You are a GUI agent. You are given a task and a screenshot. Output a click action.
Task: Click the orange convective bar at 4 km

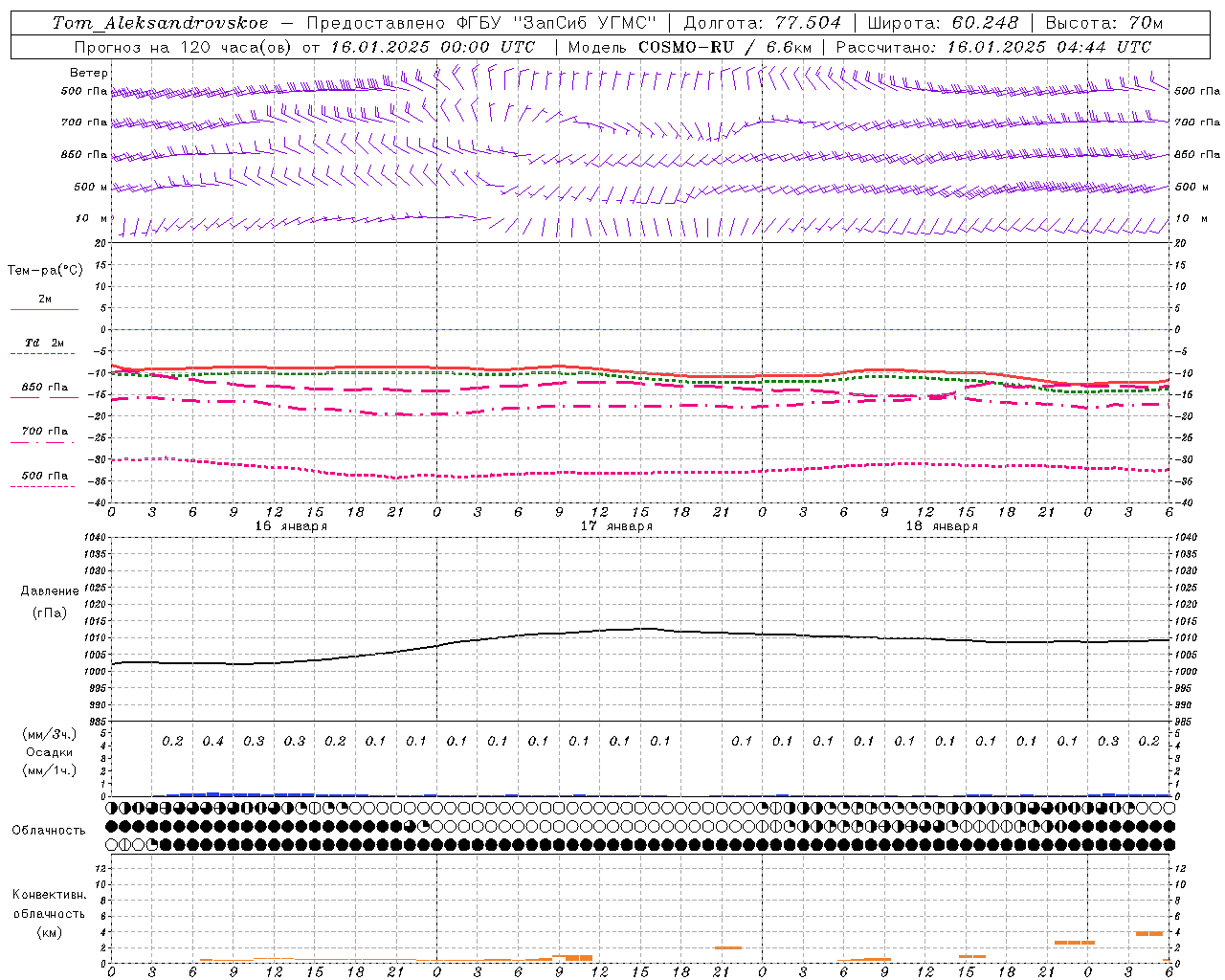1149,933
